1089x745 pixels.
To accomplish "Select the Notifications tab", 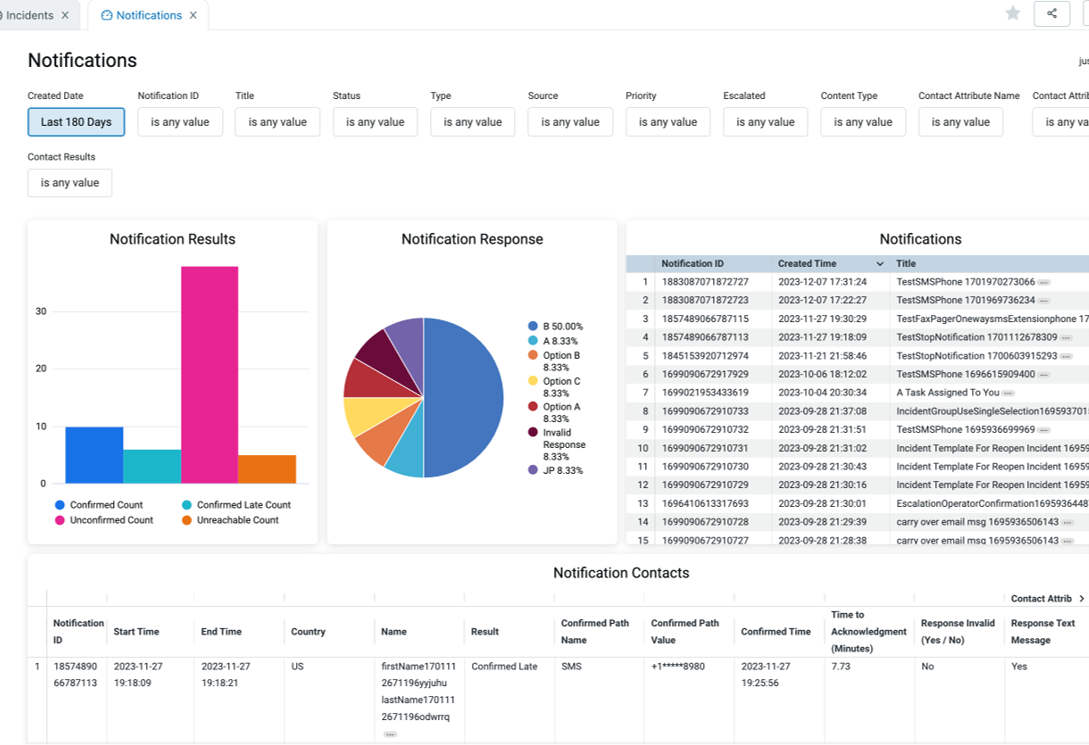I will coord(149,15).
